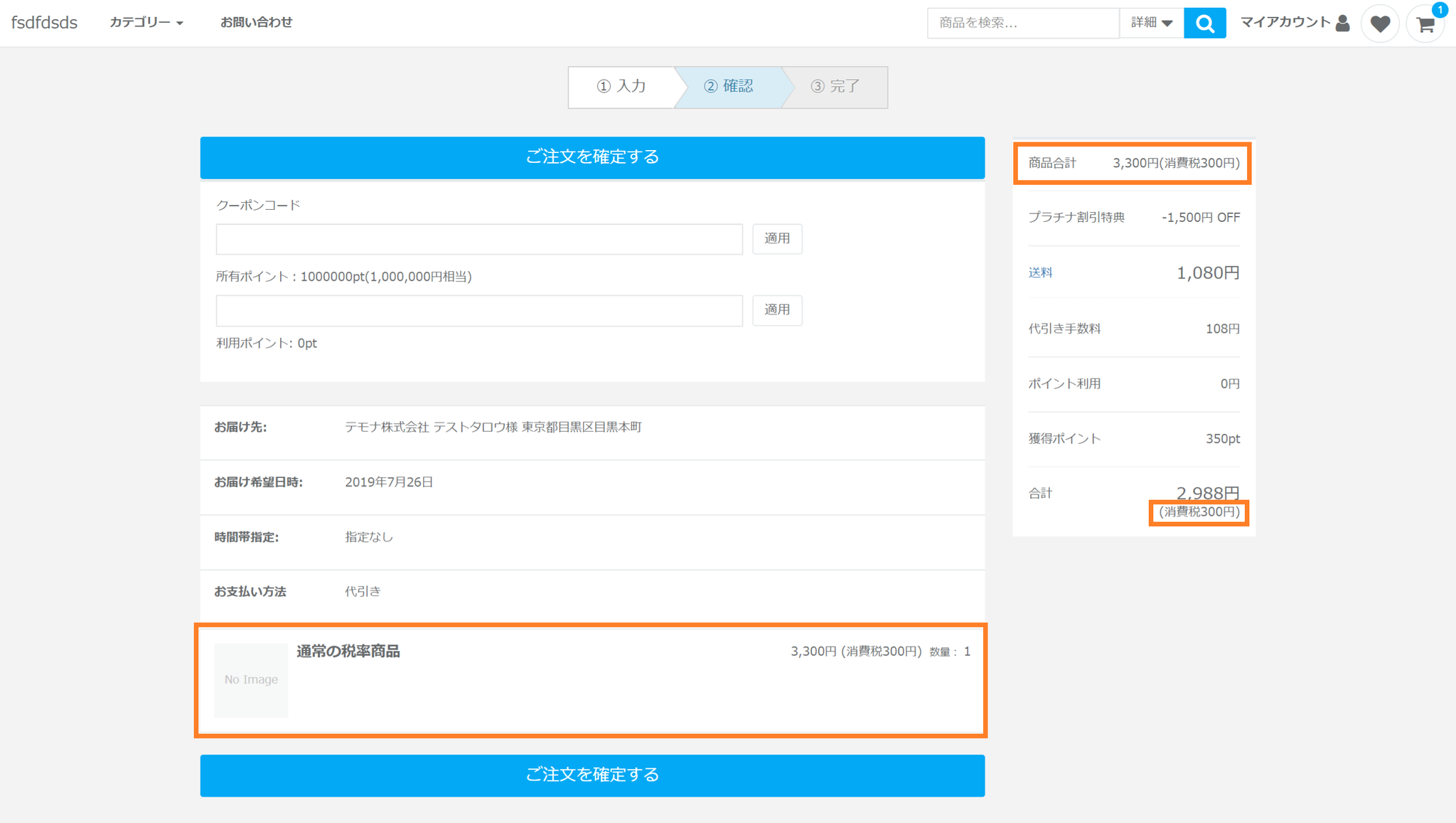Click the blue search magnifier icon
This screenshot has width=1456, height=823.
click(x=1204, y=23)
